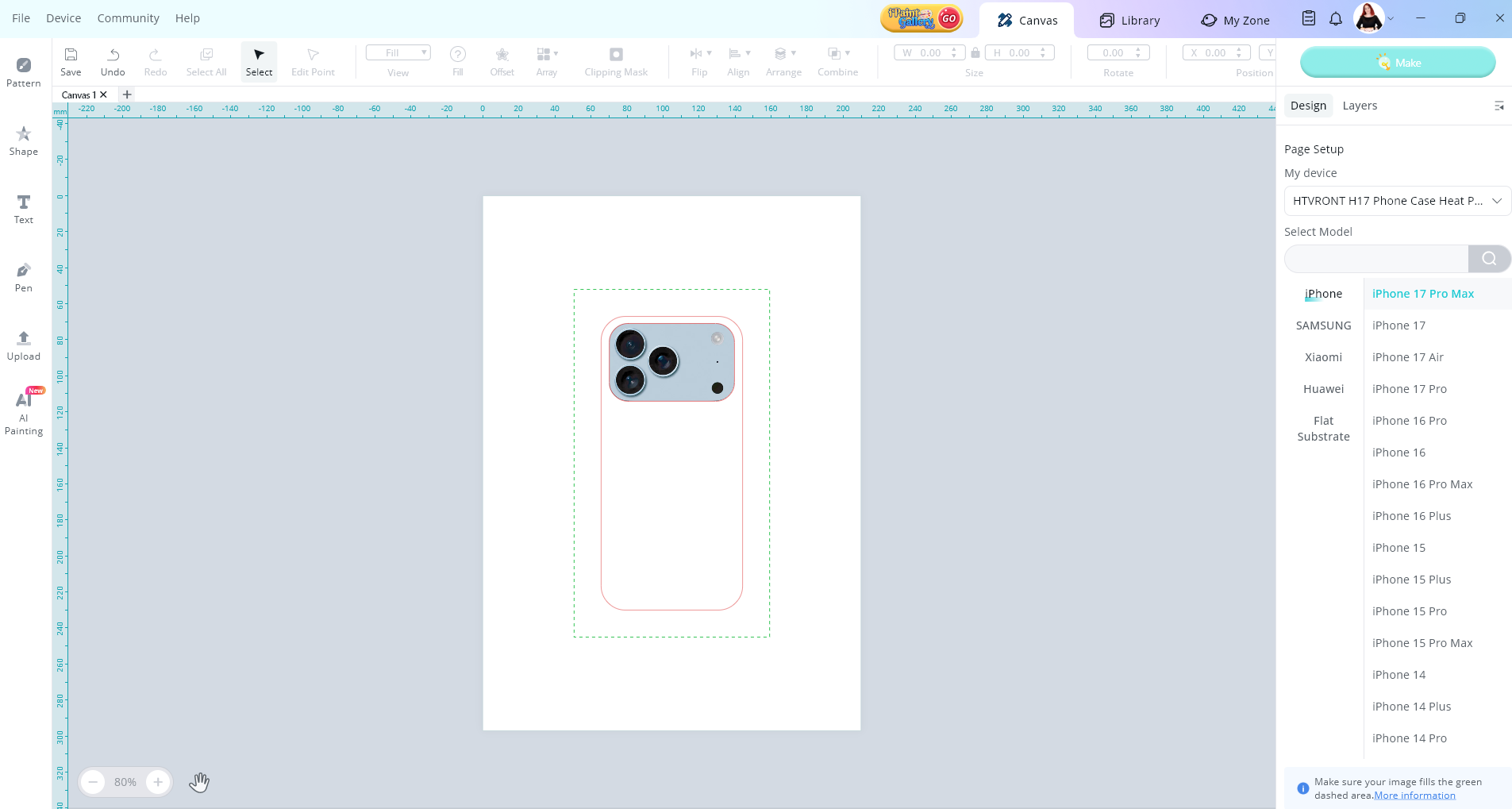Zoom in with the plus button
This screenshot has width=1512, height=809.
pos(158,782)
